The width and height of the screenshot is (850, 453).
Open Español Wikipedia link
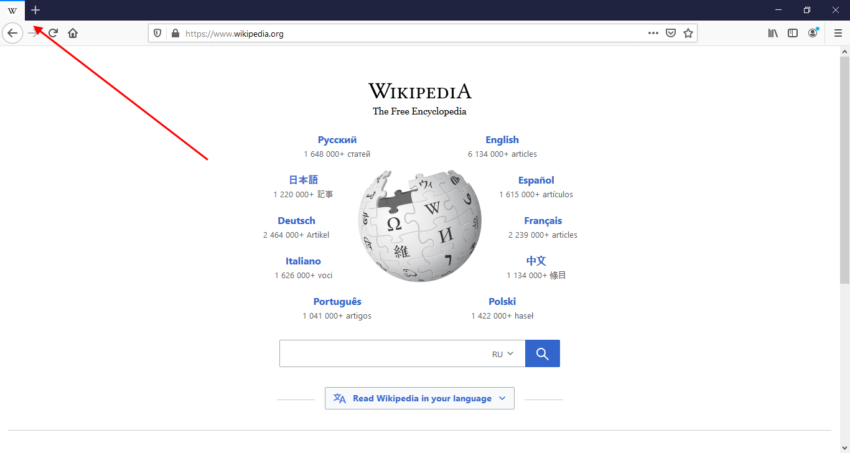coord(536,180)
